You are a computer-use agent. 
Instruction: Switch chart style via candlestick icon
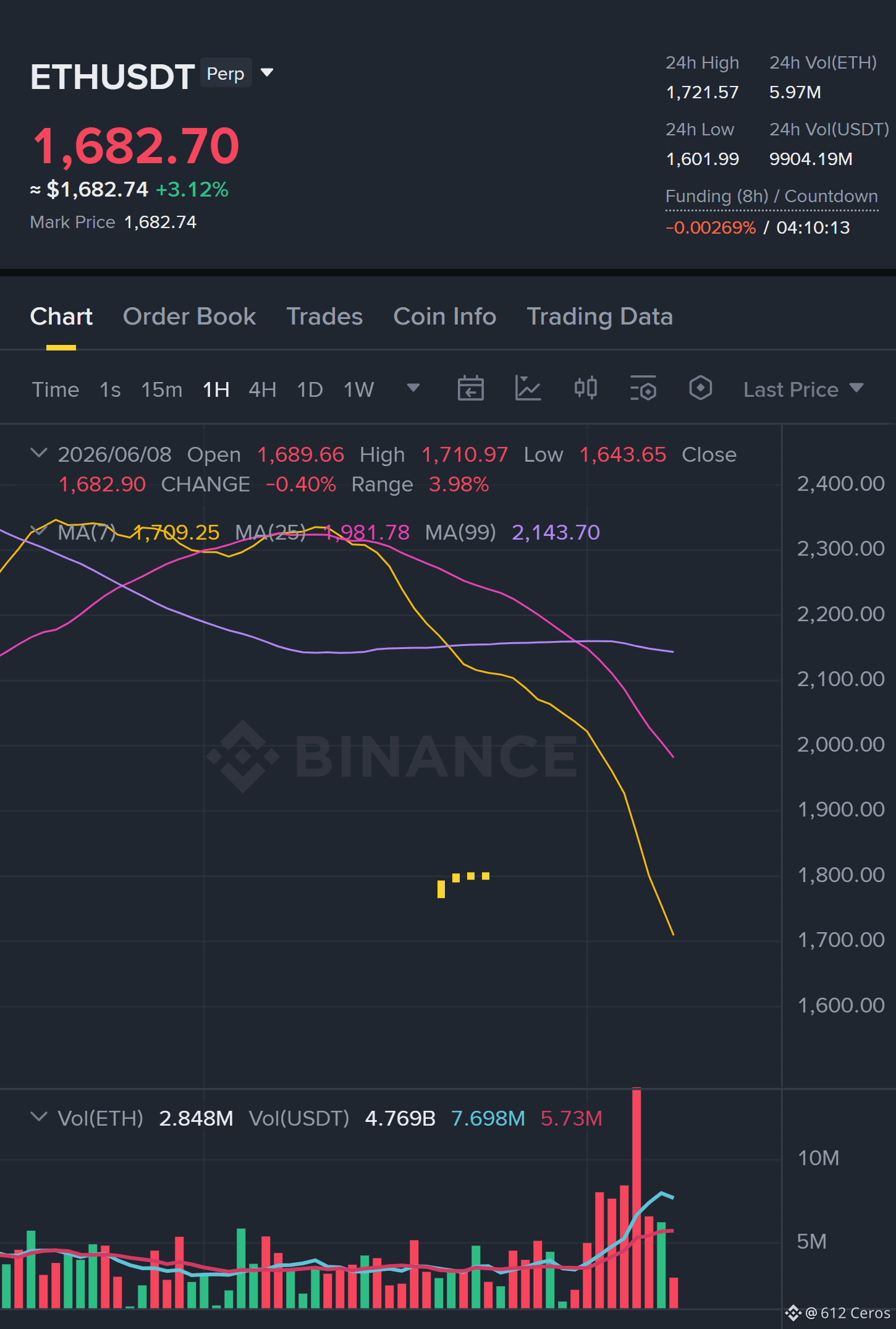pos(585,389)
